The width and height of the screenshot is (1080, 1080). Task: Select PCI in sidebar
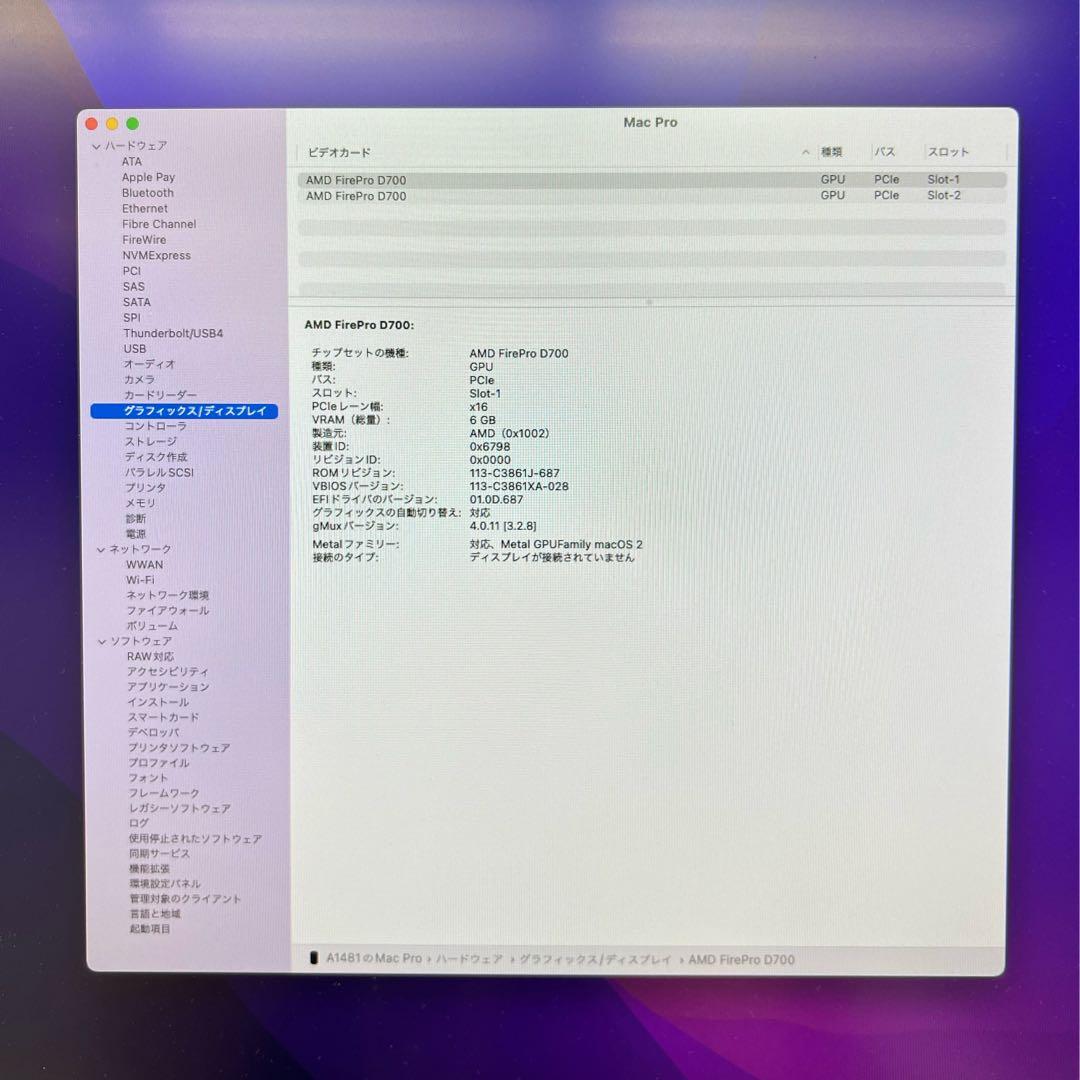pyautogui.click(x=132, y=271)
